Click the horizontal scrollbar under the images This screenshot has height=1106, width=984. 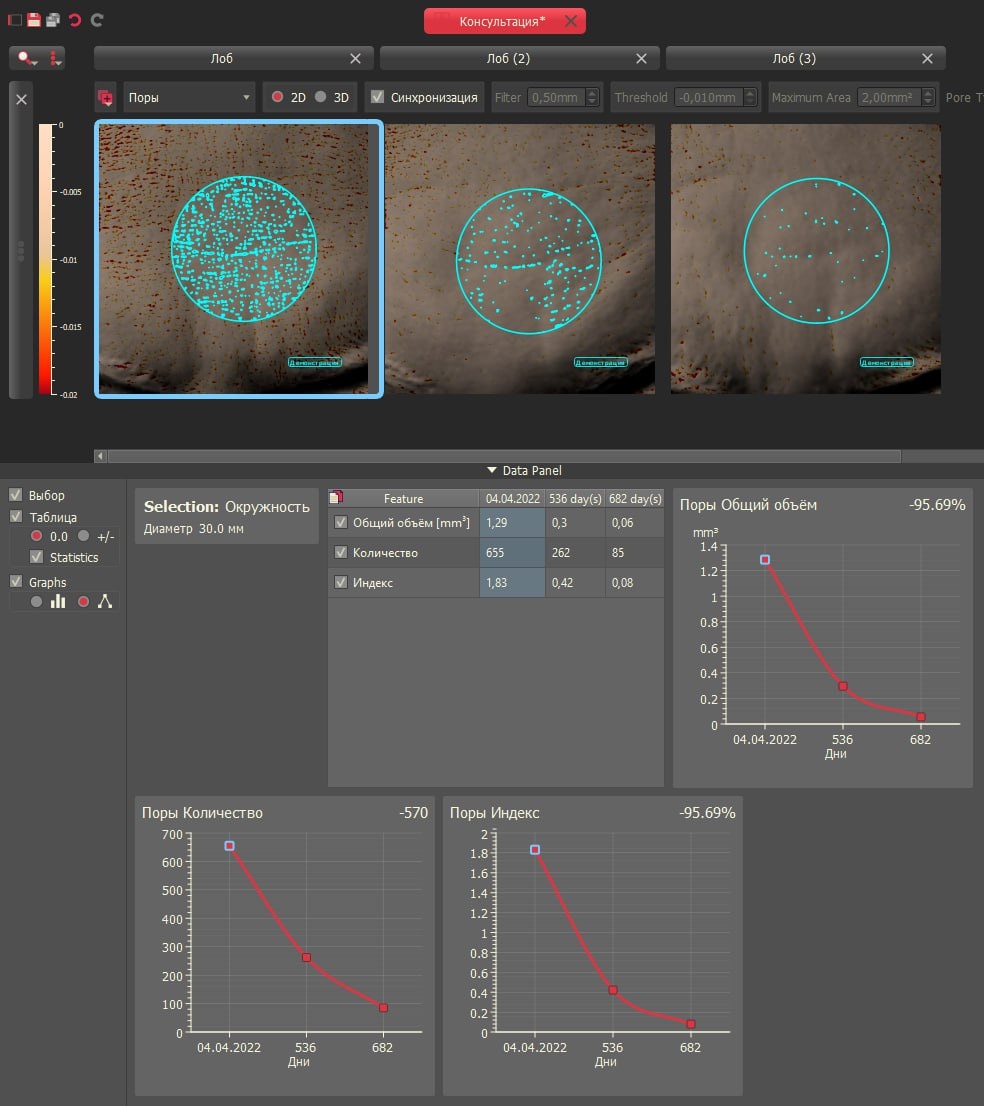504,456
